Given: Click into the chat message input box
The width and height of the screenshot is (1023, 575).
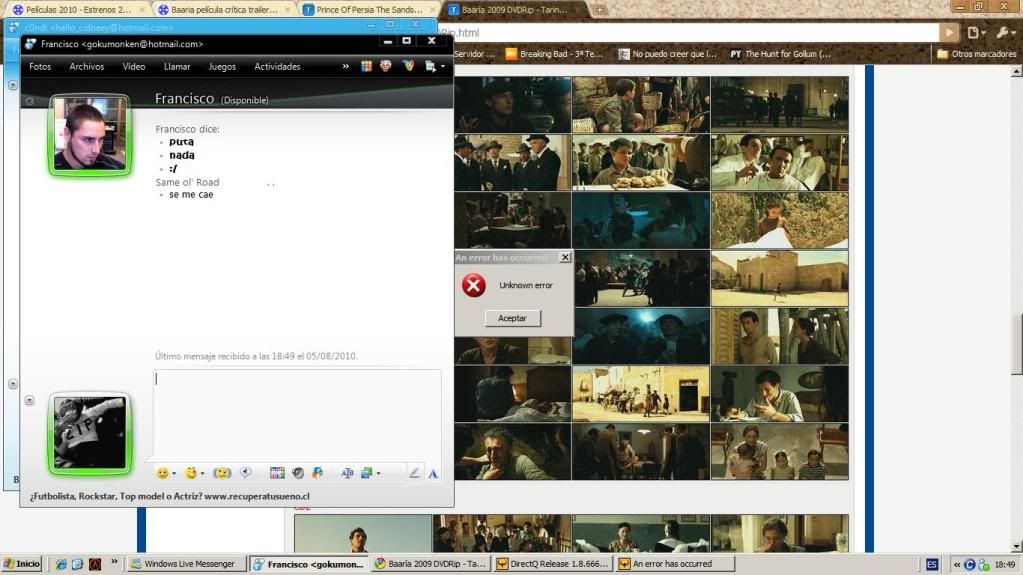Looking at the screenshot, I should point(298,414).
